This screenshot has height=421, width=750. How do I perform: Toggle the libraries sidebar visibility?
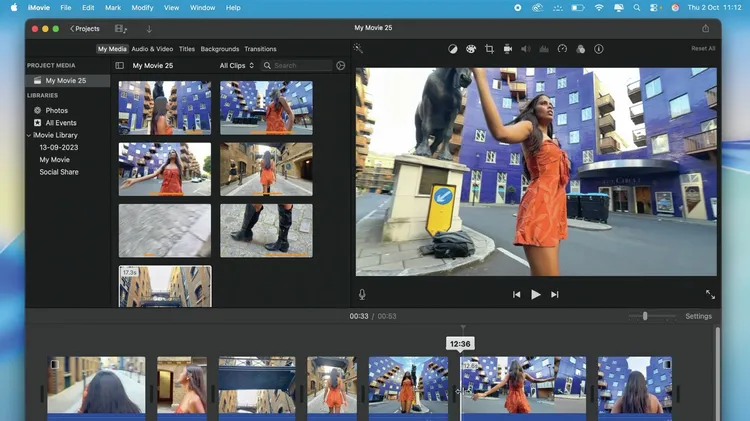point(120,66)
